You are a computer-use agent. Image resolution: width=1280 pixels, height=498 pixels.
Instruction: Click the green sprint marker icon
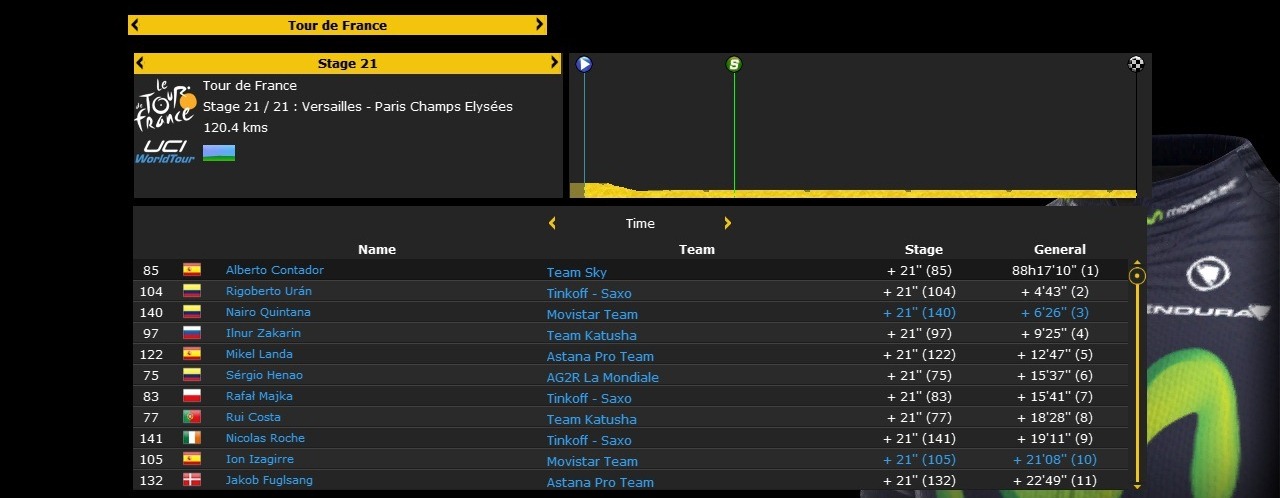[734, 64]
